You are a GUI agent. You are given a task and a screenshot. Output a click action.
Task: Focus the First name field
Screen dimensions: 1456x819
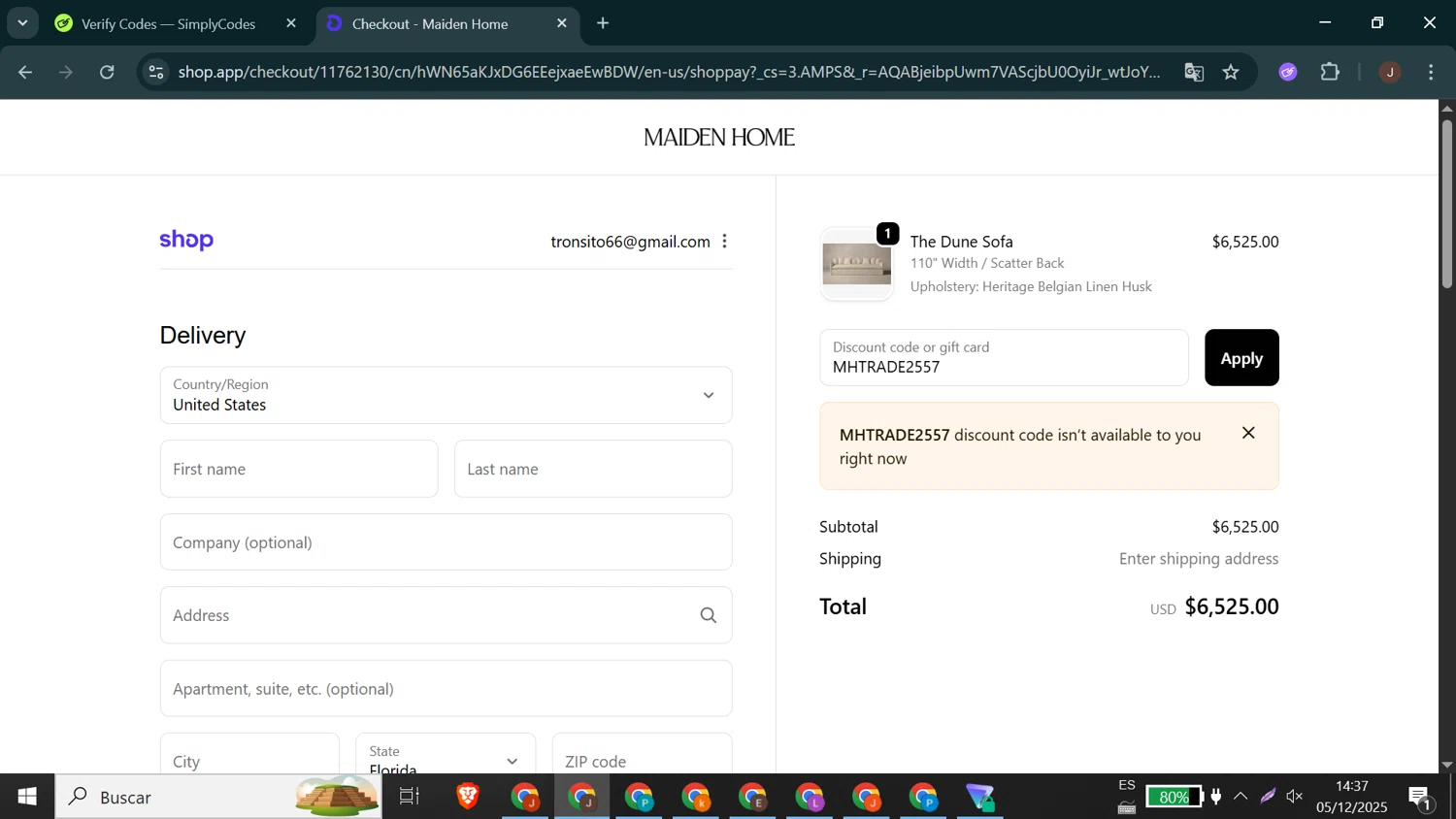(x=299, y=469)
